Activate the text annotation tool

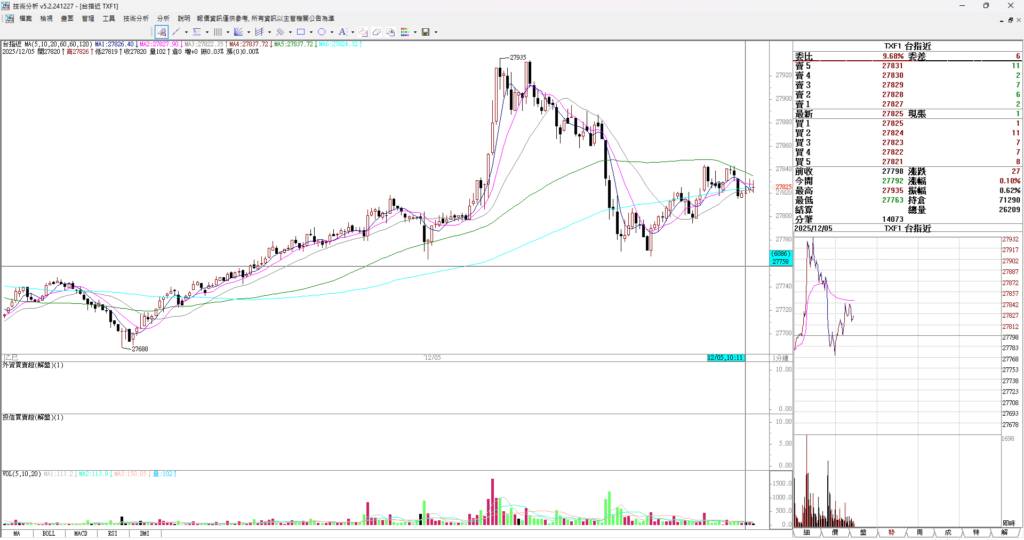click(x=342, y=32)
